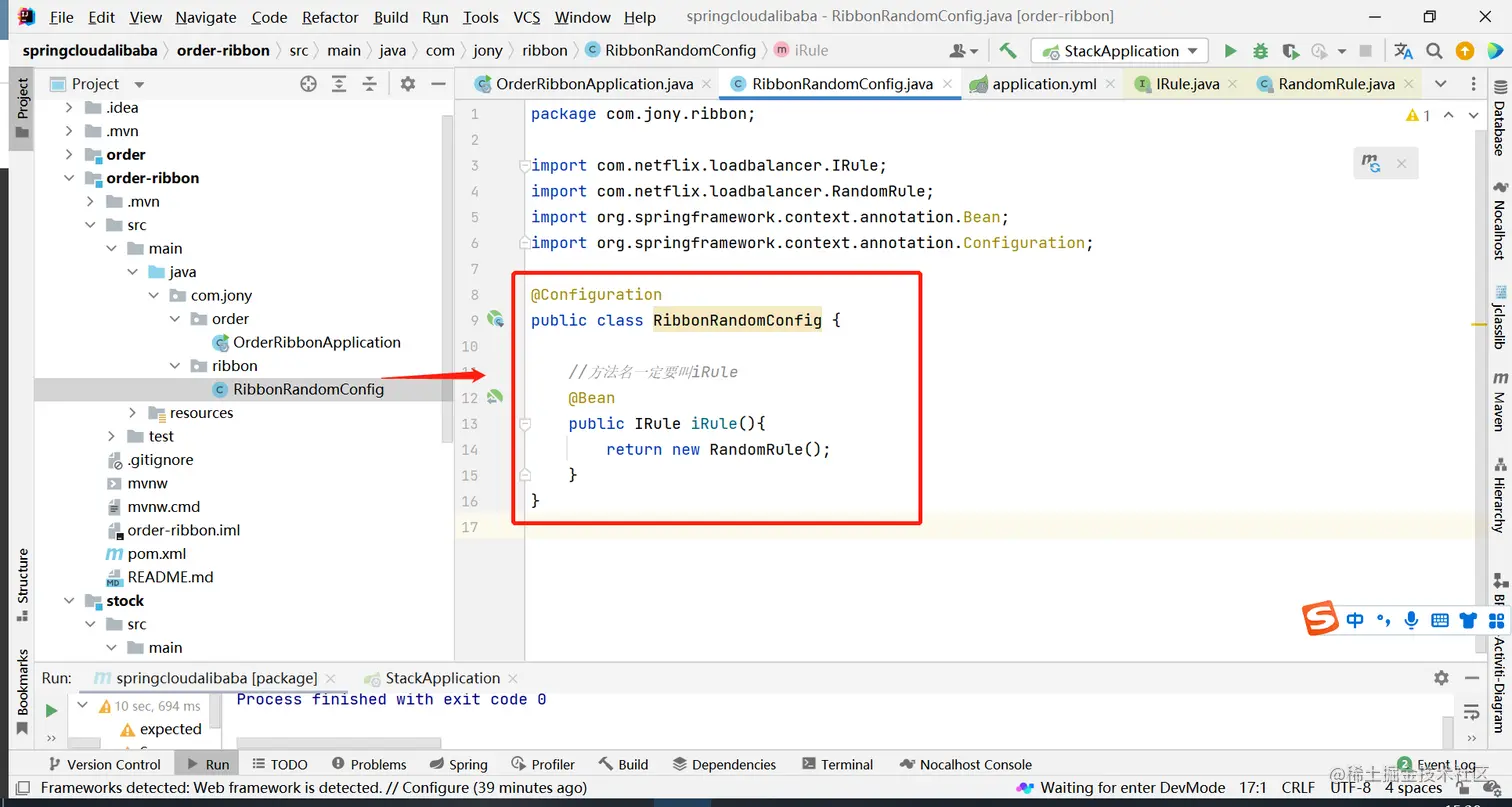The width and height of the screenshot is (1512, 807).
Task: Open the Refactor menu
Action: (330, 17)
